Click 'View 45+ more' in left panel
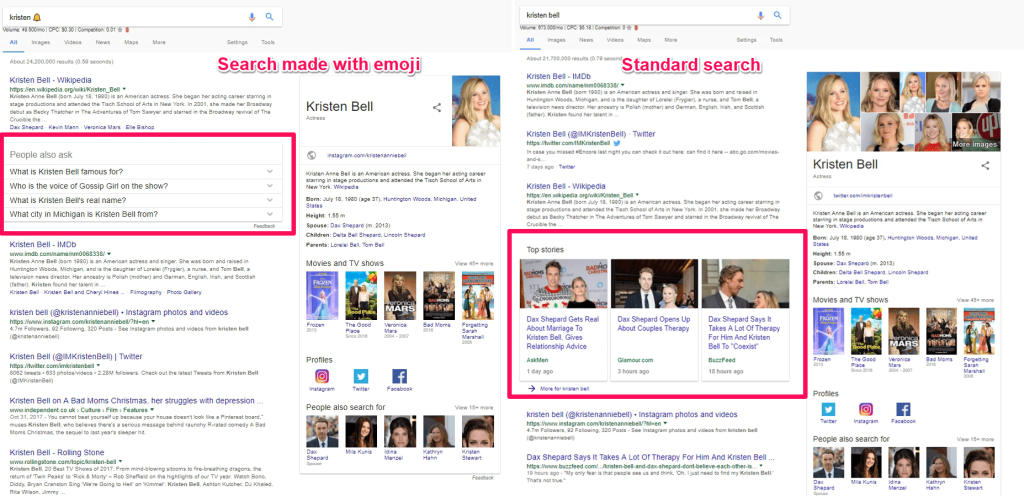This screenshot has width=1024, height=496. pos(473,264)
